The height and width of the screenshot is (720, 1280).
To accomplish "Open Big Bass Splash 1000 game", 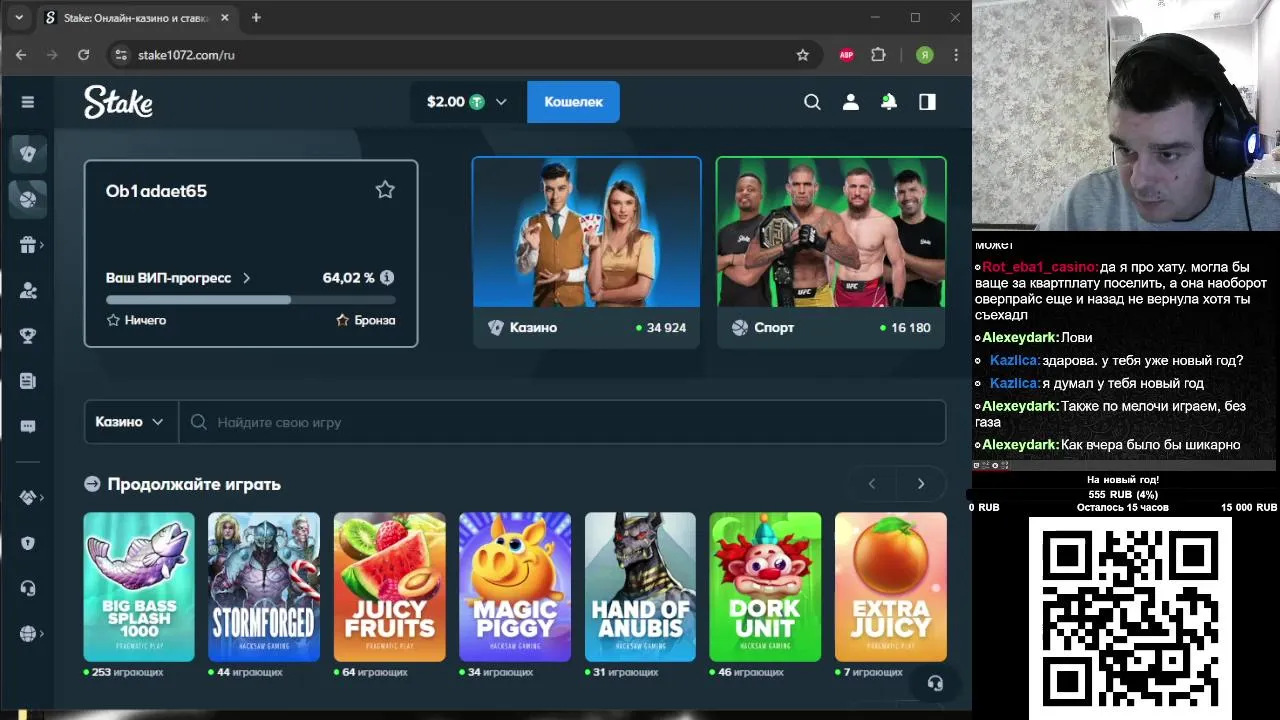I will coord(139,587).
